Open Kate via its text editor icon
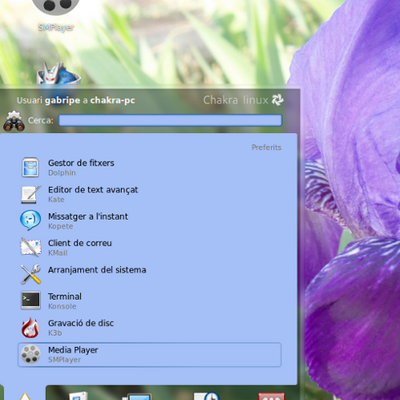Screen dimensions: 400x400 (x=31, y=194)
